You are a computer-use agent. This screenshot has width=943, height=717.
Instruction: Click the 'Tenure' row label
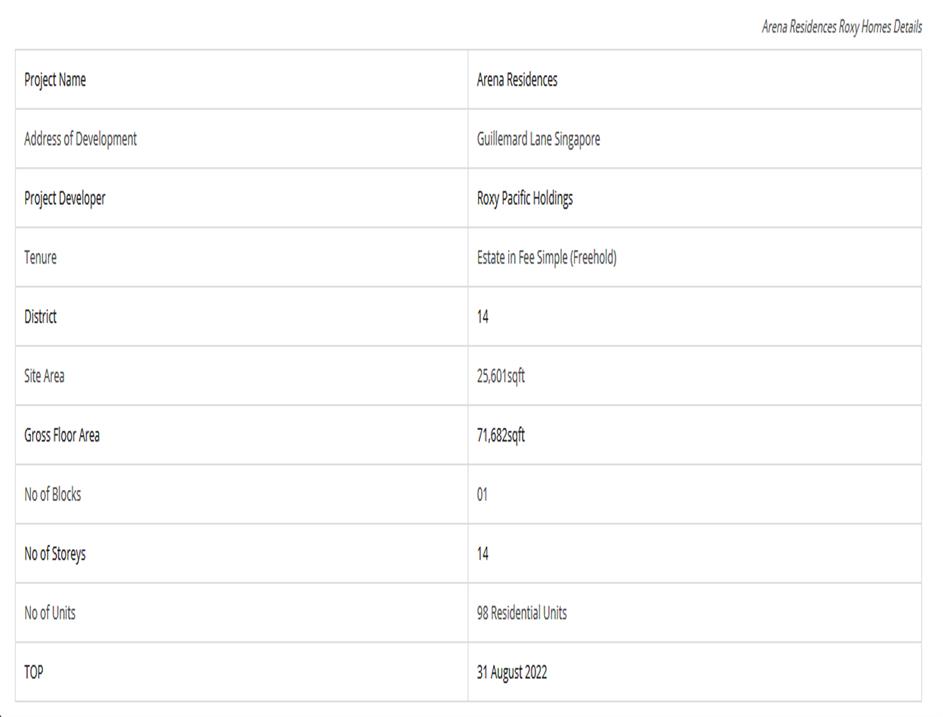[41, 258]
